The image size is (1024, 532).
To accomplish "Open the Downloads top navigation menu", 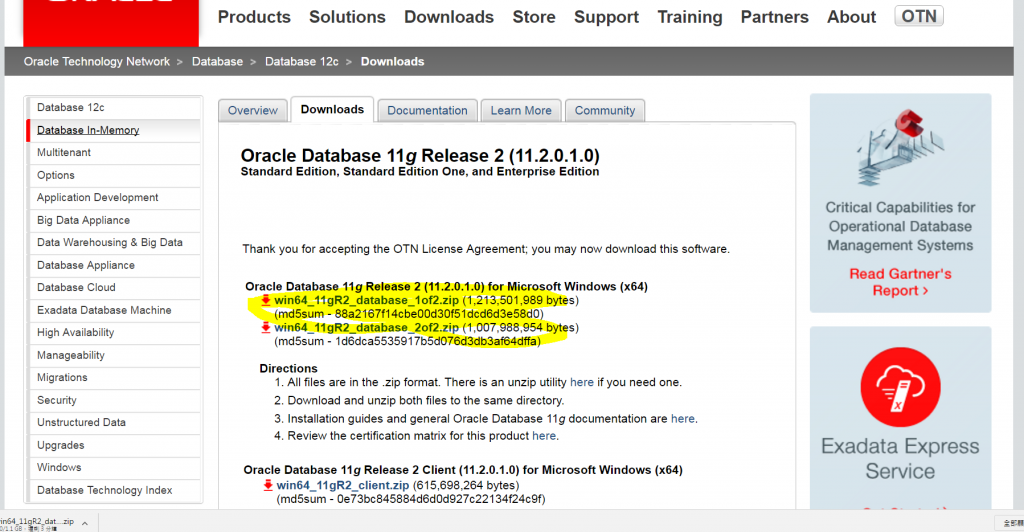I will coord(449,17).
